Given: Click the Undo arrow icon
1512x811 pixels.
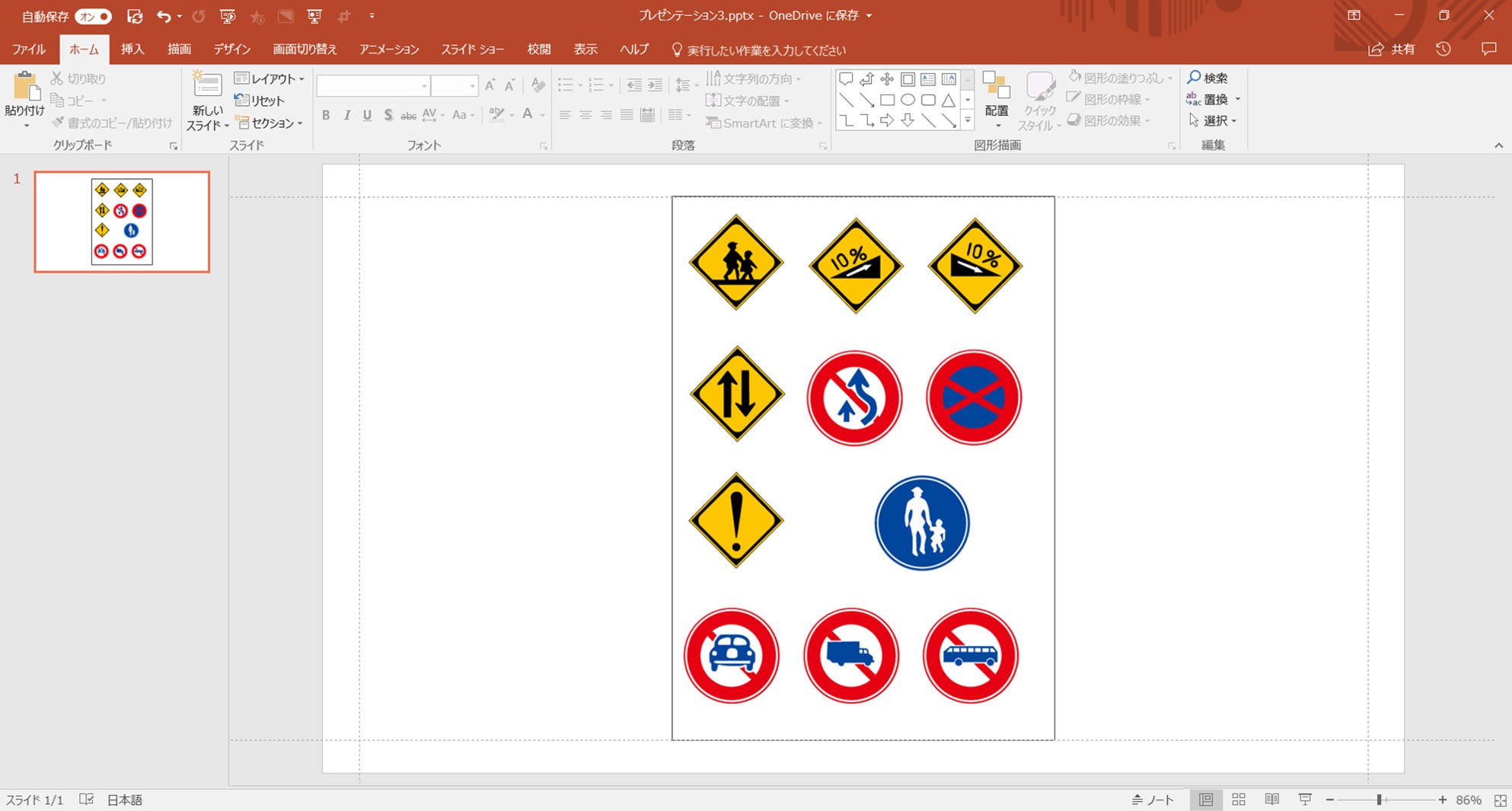Looking at the screenshot, I should click(162, 16).
